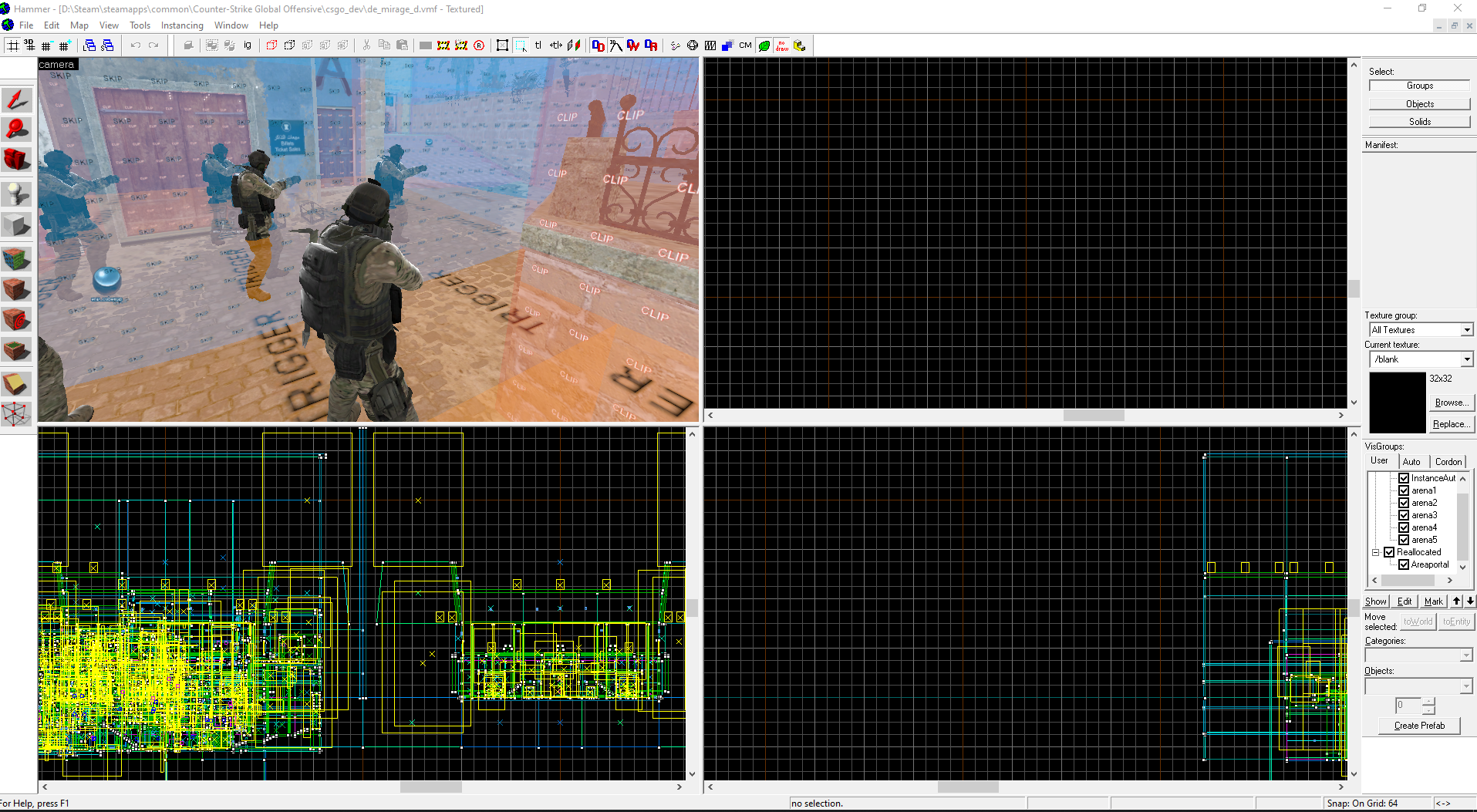Click the visgroup list horizontal scrollbar
The image size is (1477, 812).
click(1412, 580)
